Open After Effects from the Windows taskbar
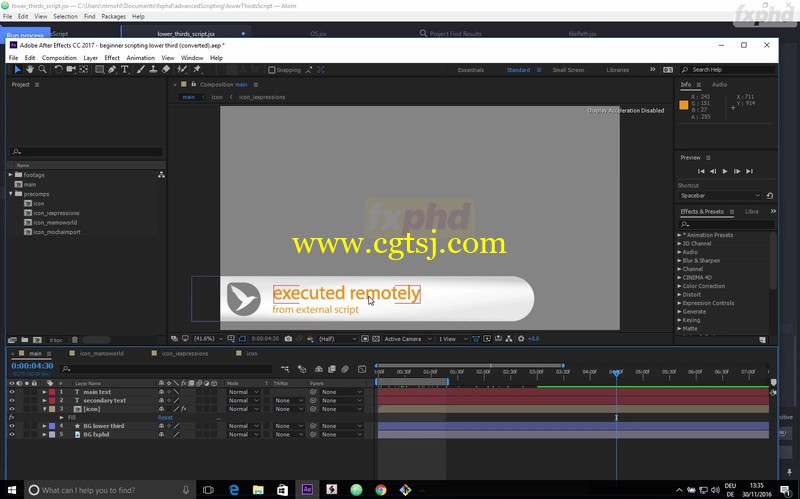Viewport: 800px width, 499px height. [307, 490]
